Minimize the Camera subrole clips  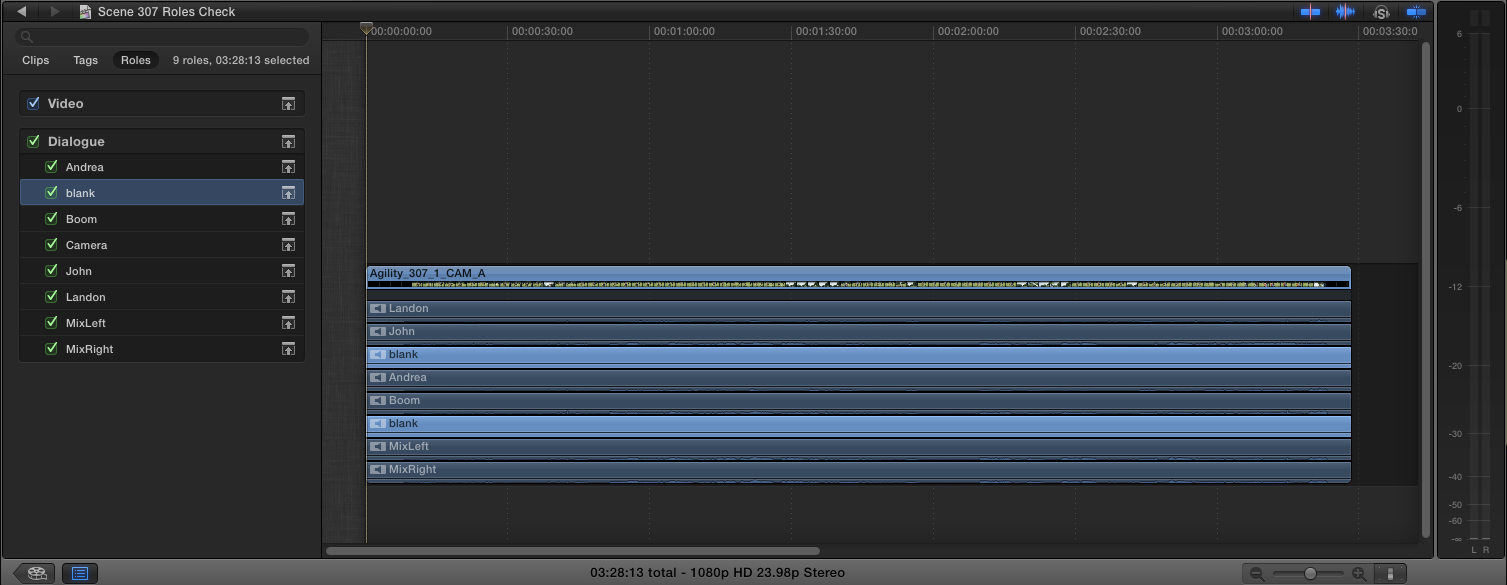click(288, 245)
